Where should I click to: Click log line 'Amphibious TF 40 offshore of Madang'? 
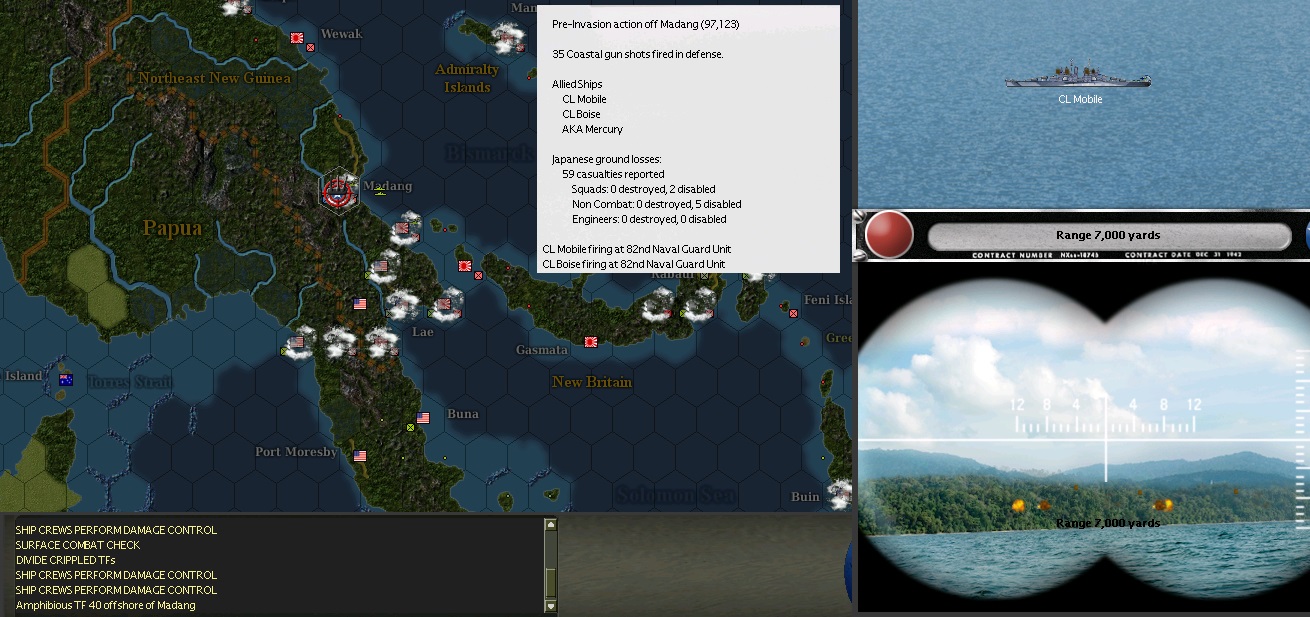106,605
